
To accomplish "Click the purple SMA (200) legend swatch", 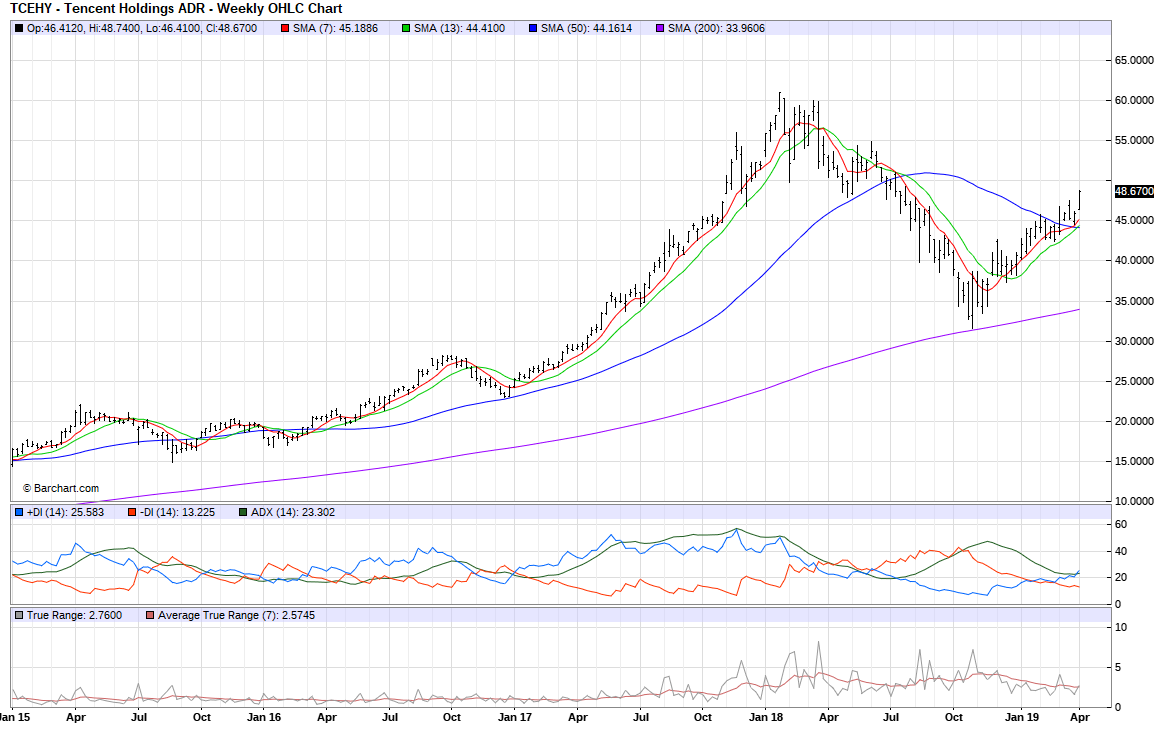I will point(660,29).
